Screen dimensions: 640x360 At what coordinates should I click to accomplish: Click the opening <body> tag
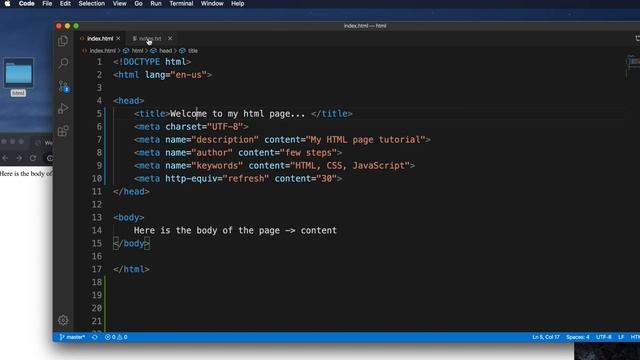coord(129,217)
